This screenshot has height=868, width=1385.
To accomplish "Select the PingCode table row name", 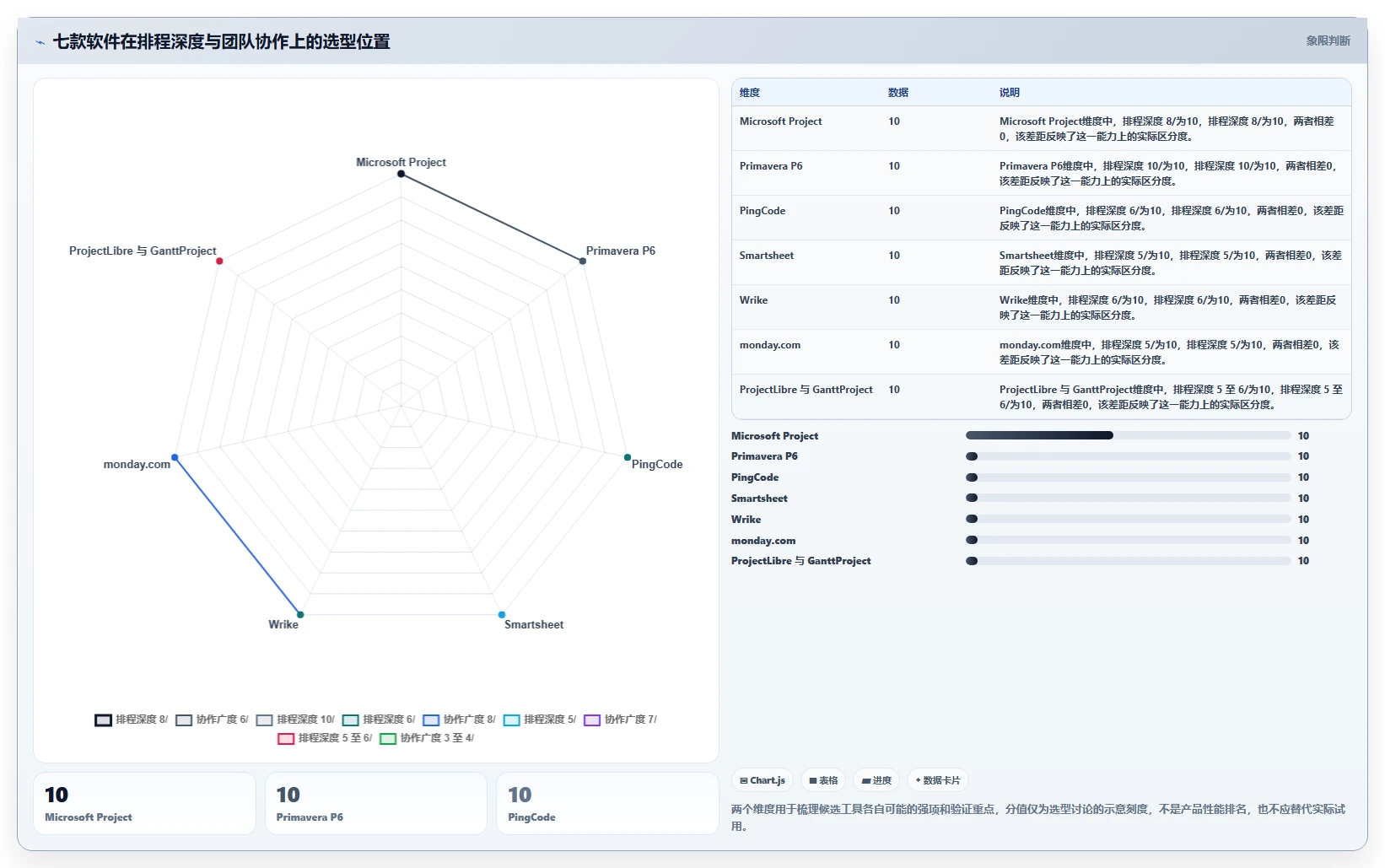I will [x=763, y=211].
